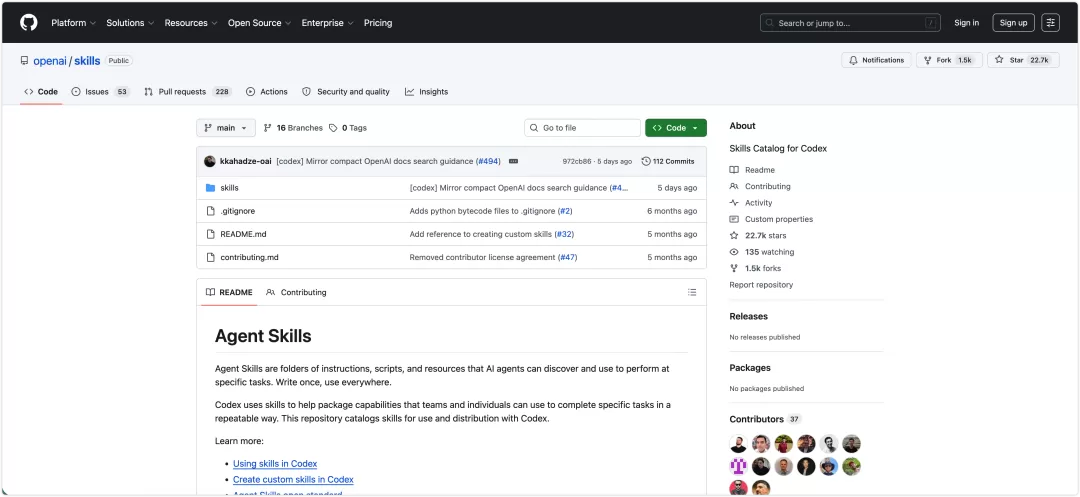The width and height of the screenshot is (1080, 497).
Task: Open the skills folder
Action: tap(229, 188)
